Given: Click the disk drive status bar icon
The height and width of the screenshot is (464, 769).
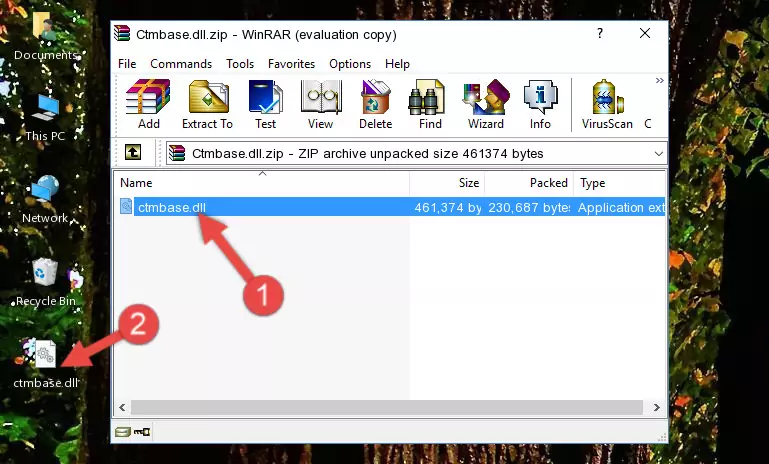Looking at the screenshot, I should 123,432.
